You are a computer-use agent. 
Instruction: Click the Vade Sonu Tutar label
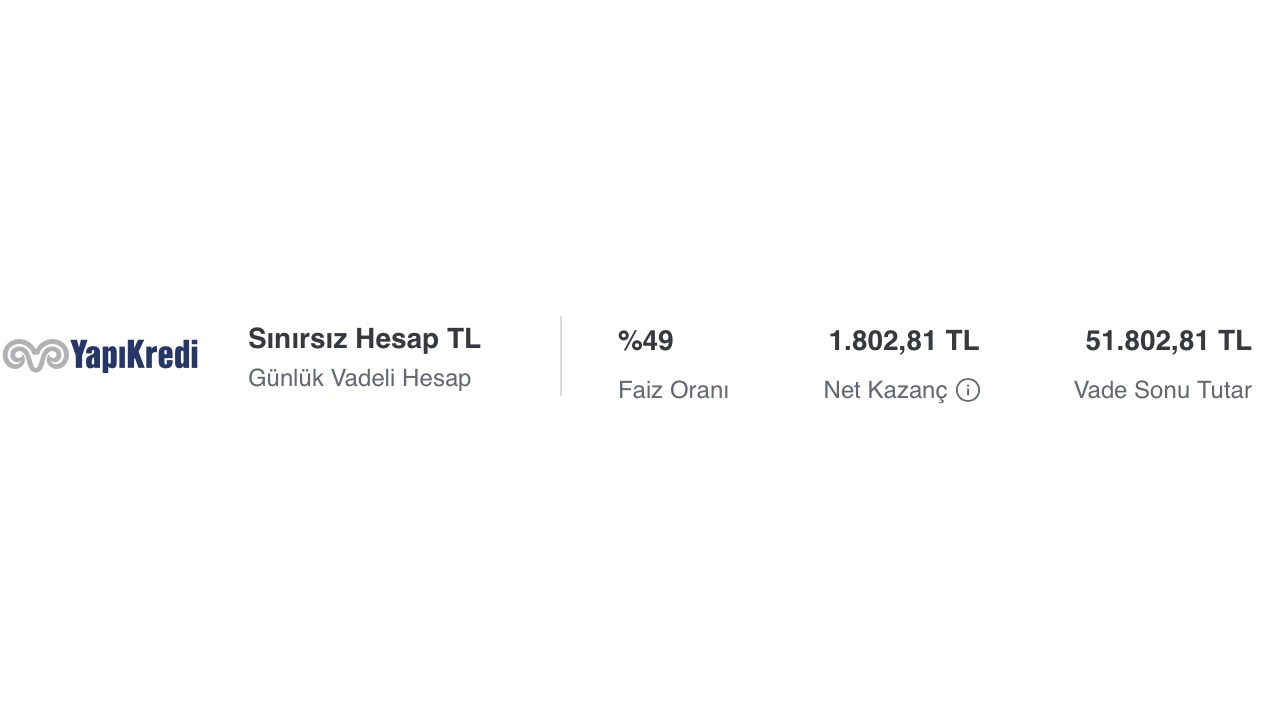point(1163,390)
